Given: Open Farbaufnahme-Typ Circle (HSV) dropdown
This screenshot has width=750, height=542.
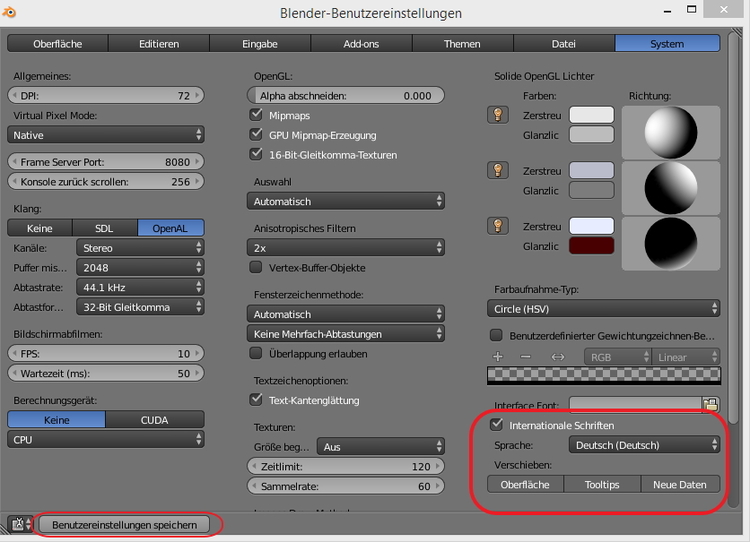Looking at the screenshot, I should [604, 309].
